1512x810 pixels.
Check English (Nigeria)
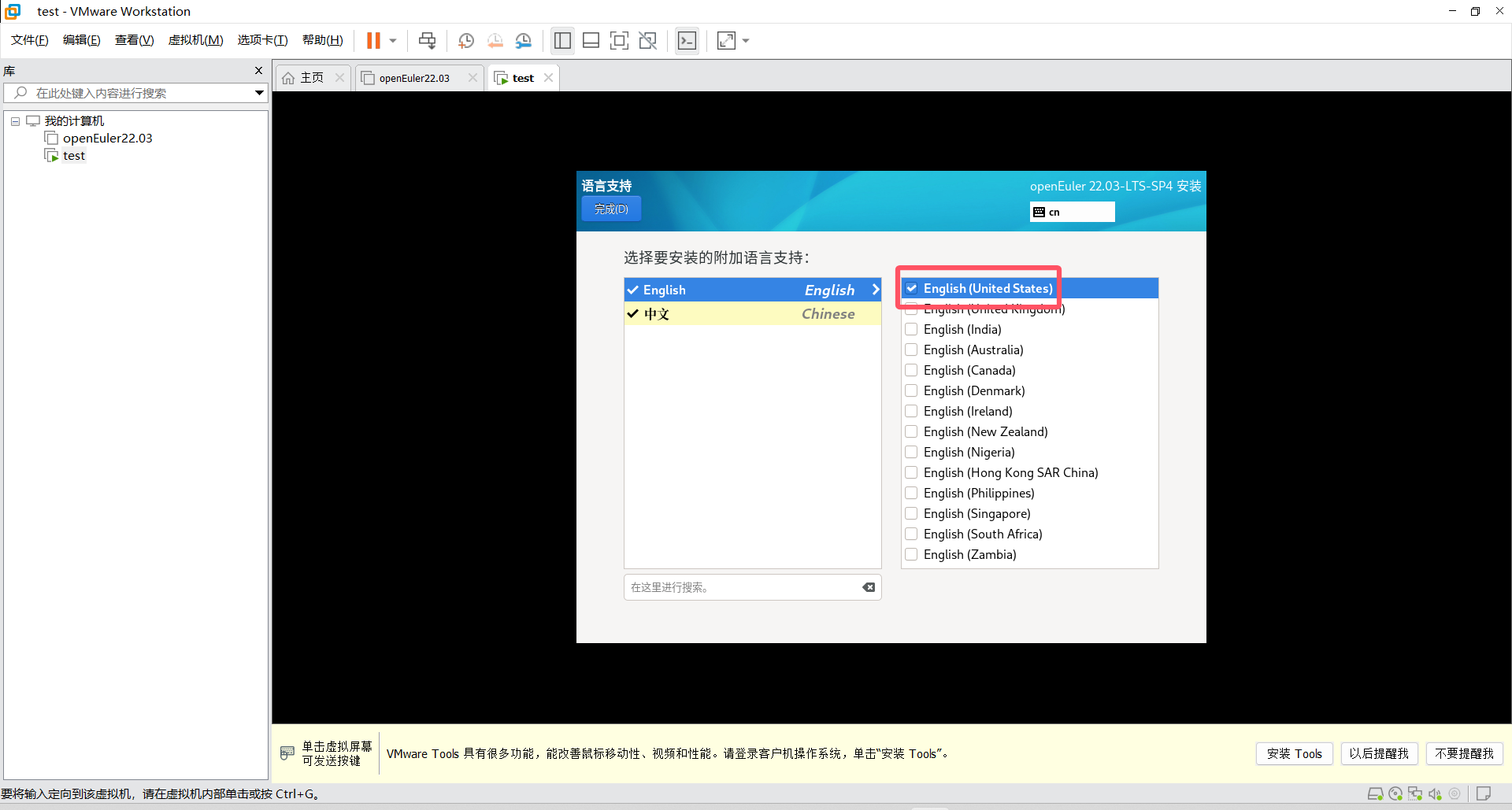tap(911, 452)
